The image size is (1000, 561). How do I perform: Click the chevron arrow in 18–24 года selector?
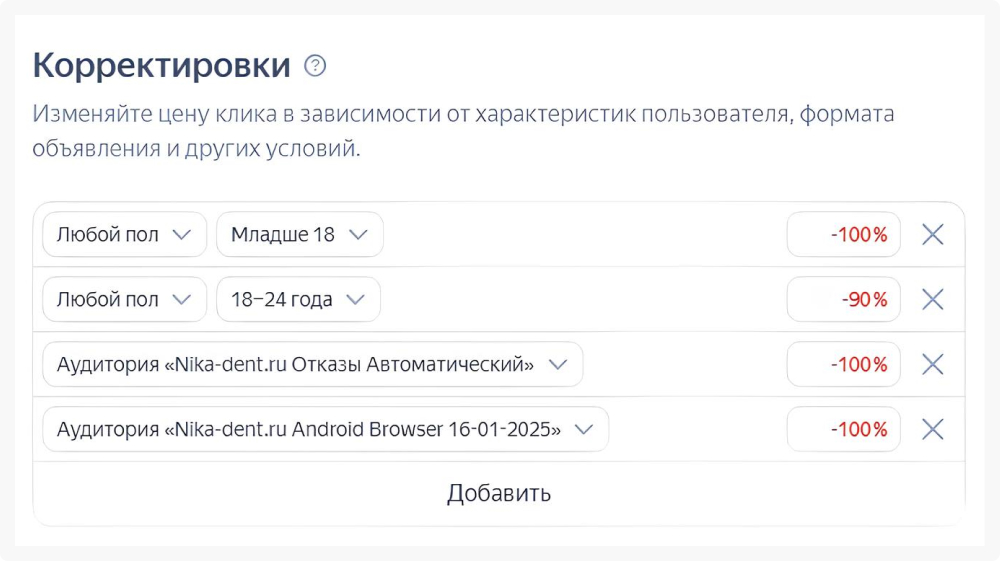(x=356, y=299)
